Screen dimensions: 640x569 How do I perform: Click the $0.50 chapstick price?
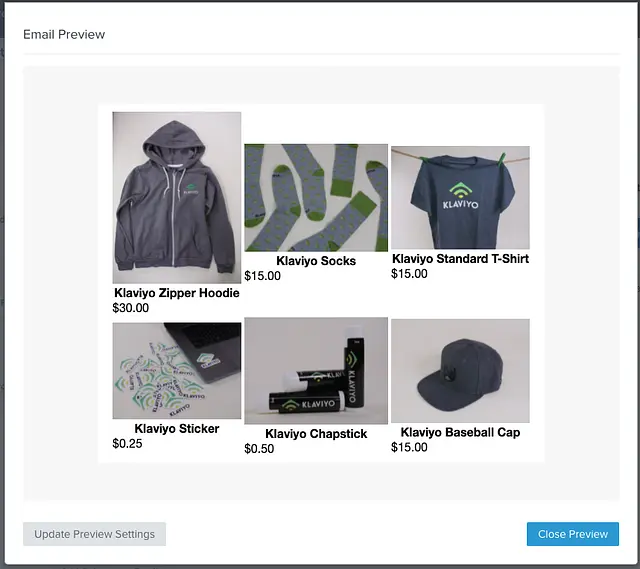pyautogui.click(x=259, y=449)
